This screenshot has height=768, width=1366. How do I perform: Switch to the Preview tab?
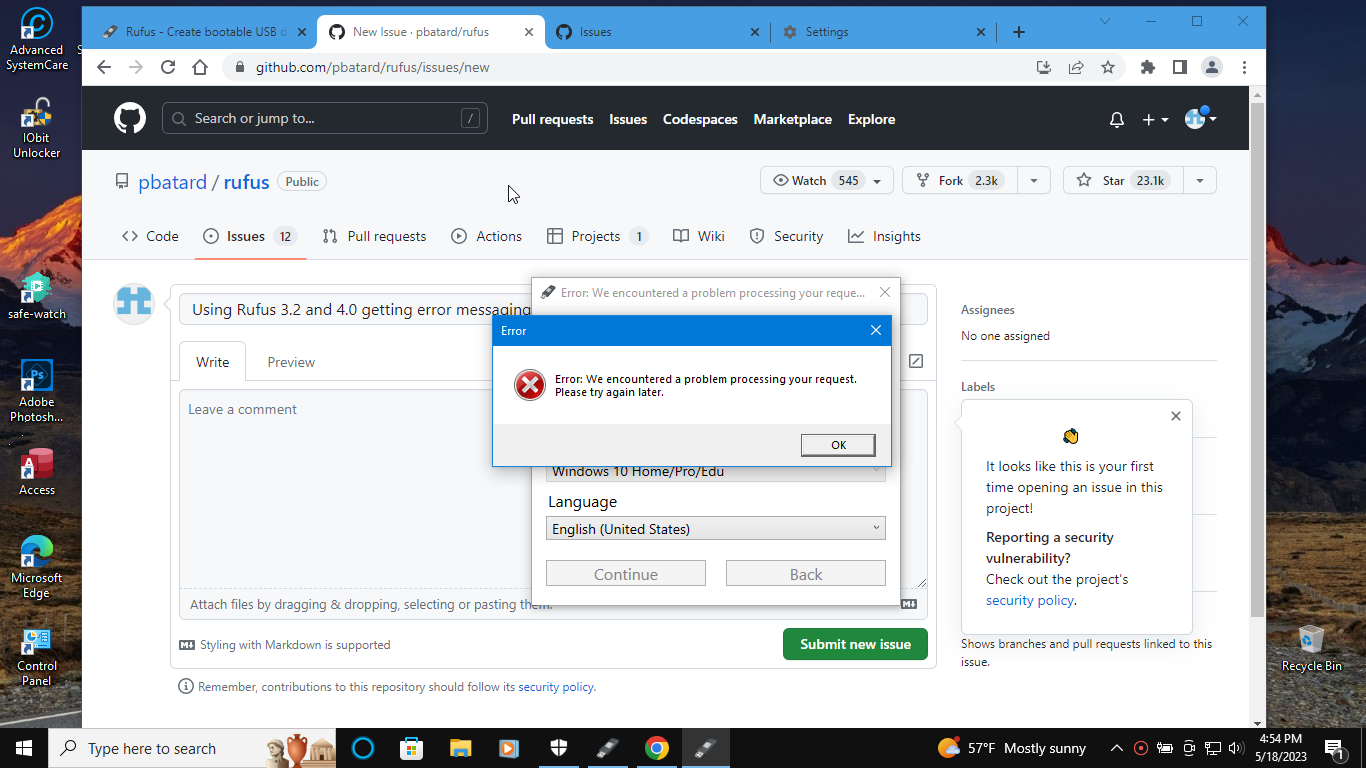(290, 362)
